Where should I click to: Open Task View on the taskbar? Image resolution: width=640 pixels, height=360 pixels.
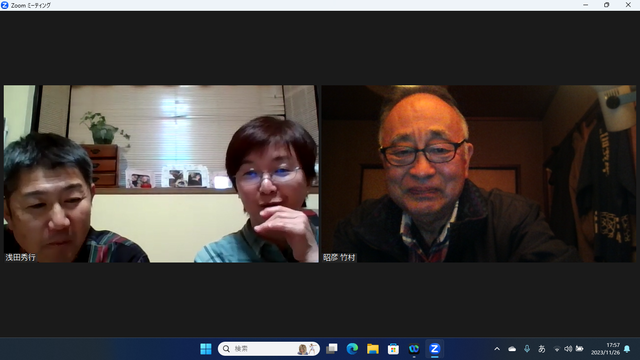[331, 349]
